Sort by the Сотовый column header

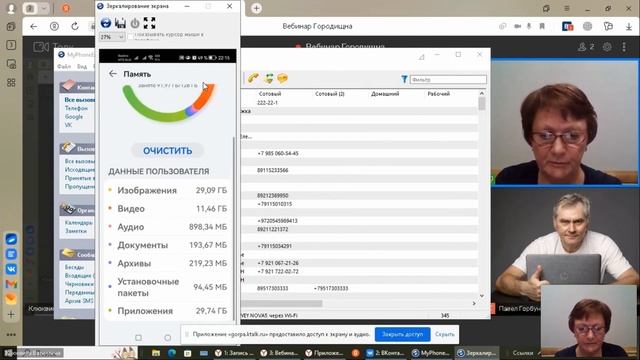(270, 93)
